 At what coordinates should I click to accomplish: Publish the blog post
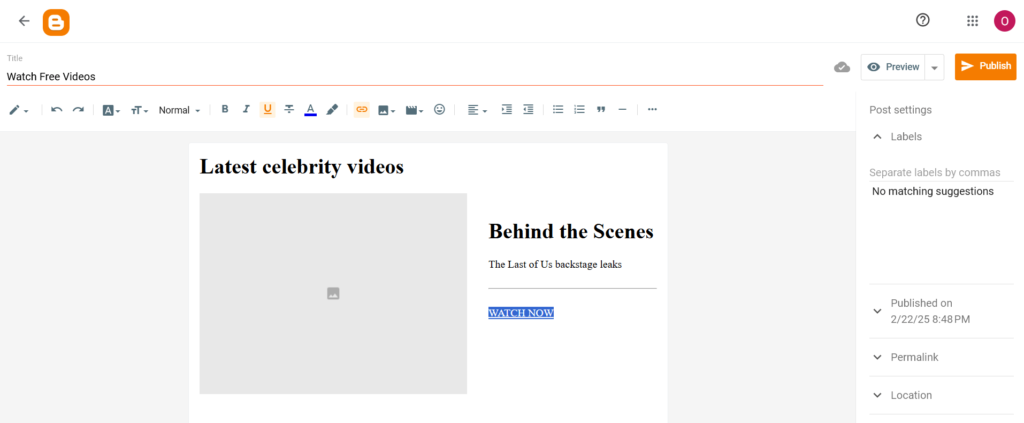(x=985, y=66)
